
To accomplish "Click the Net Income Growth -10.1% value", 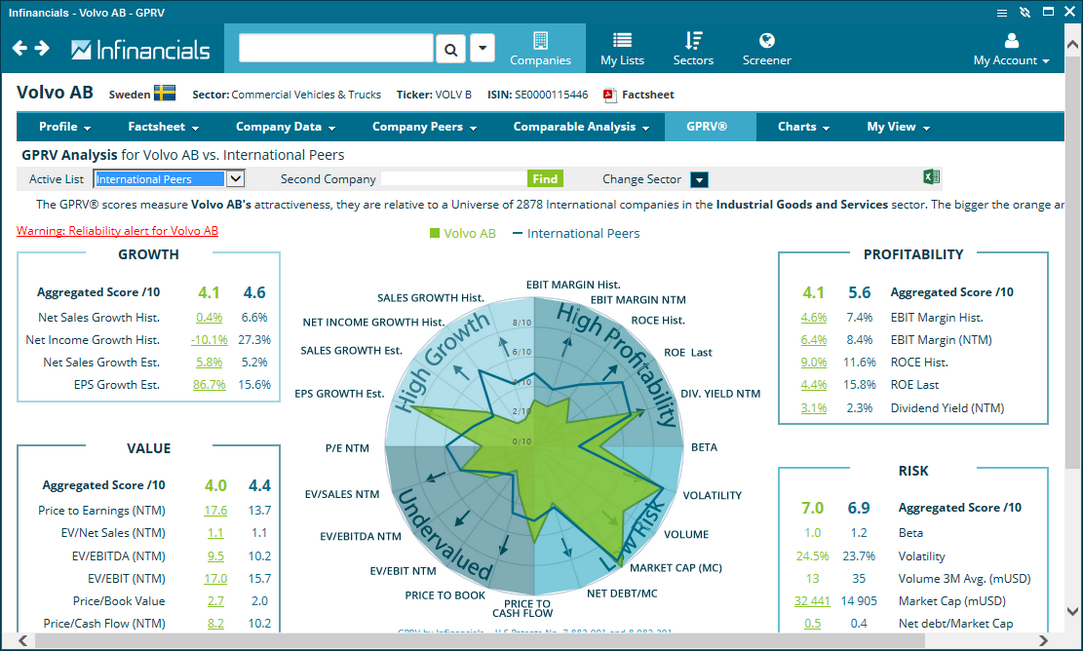I will [209, 340].
